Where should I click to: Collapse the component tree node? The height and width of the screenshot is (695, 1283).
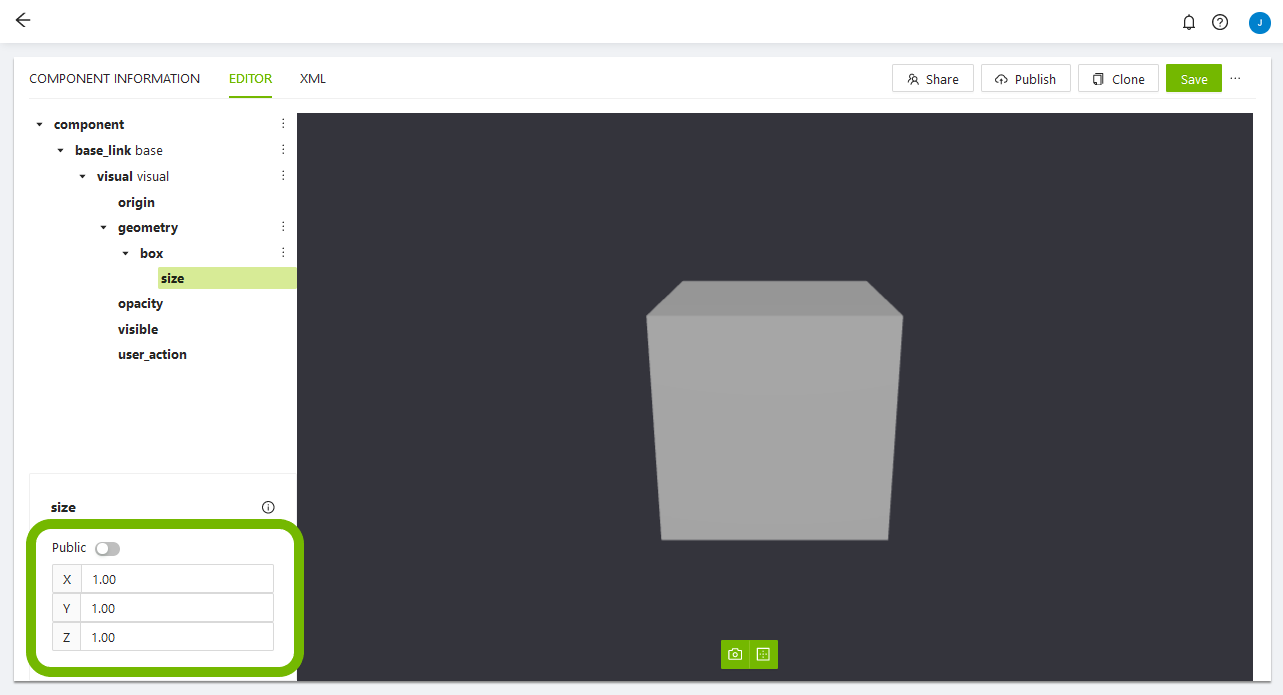click(x=40, y=125)
